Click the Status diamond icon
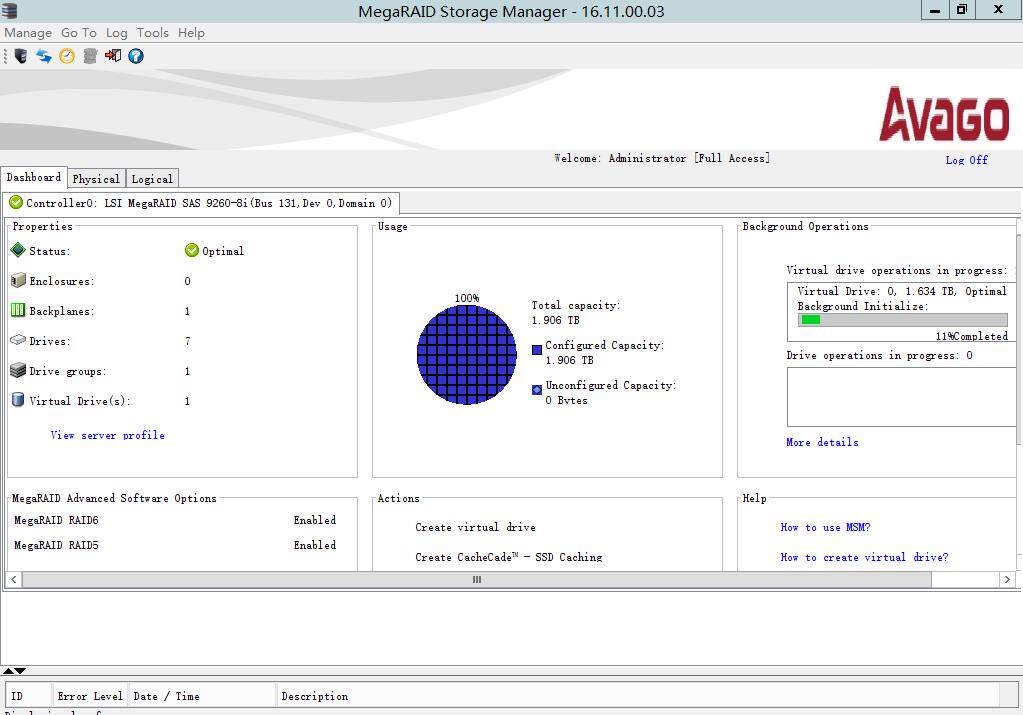This screenshot has height=715, width=1023. [18, 250]
